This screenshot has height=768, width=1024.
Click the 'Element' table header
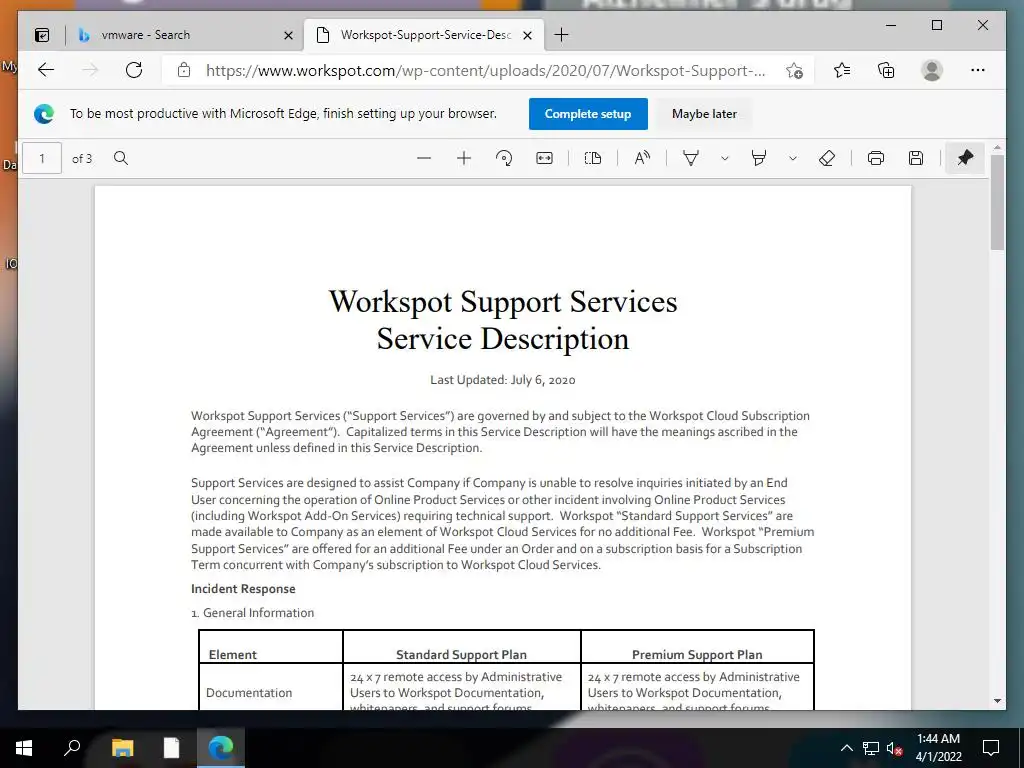click(232, 654)
